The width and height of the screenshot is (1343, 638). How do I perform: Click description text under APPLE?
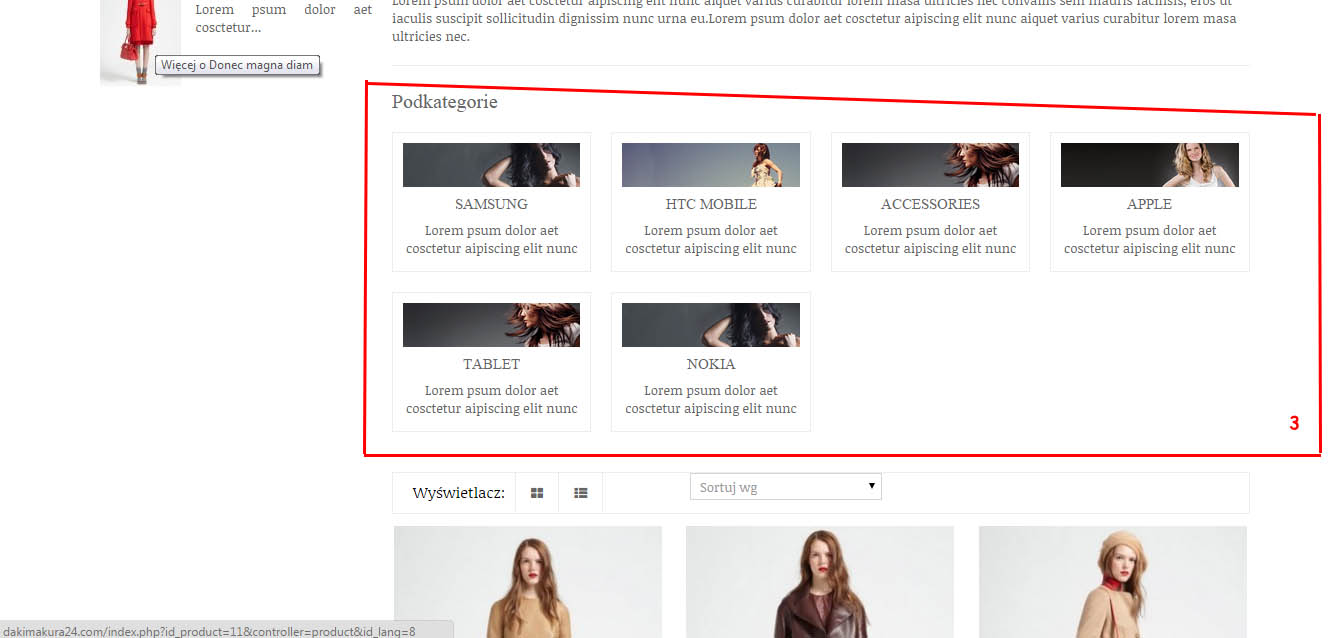(x=1149, y=240)
